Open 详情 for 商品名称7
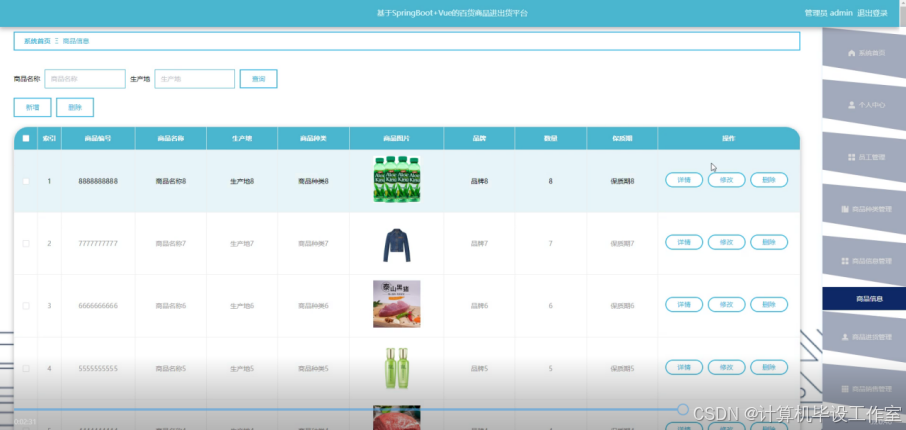 684,242
